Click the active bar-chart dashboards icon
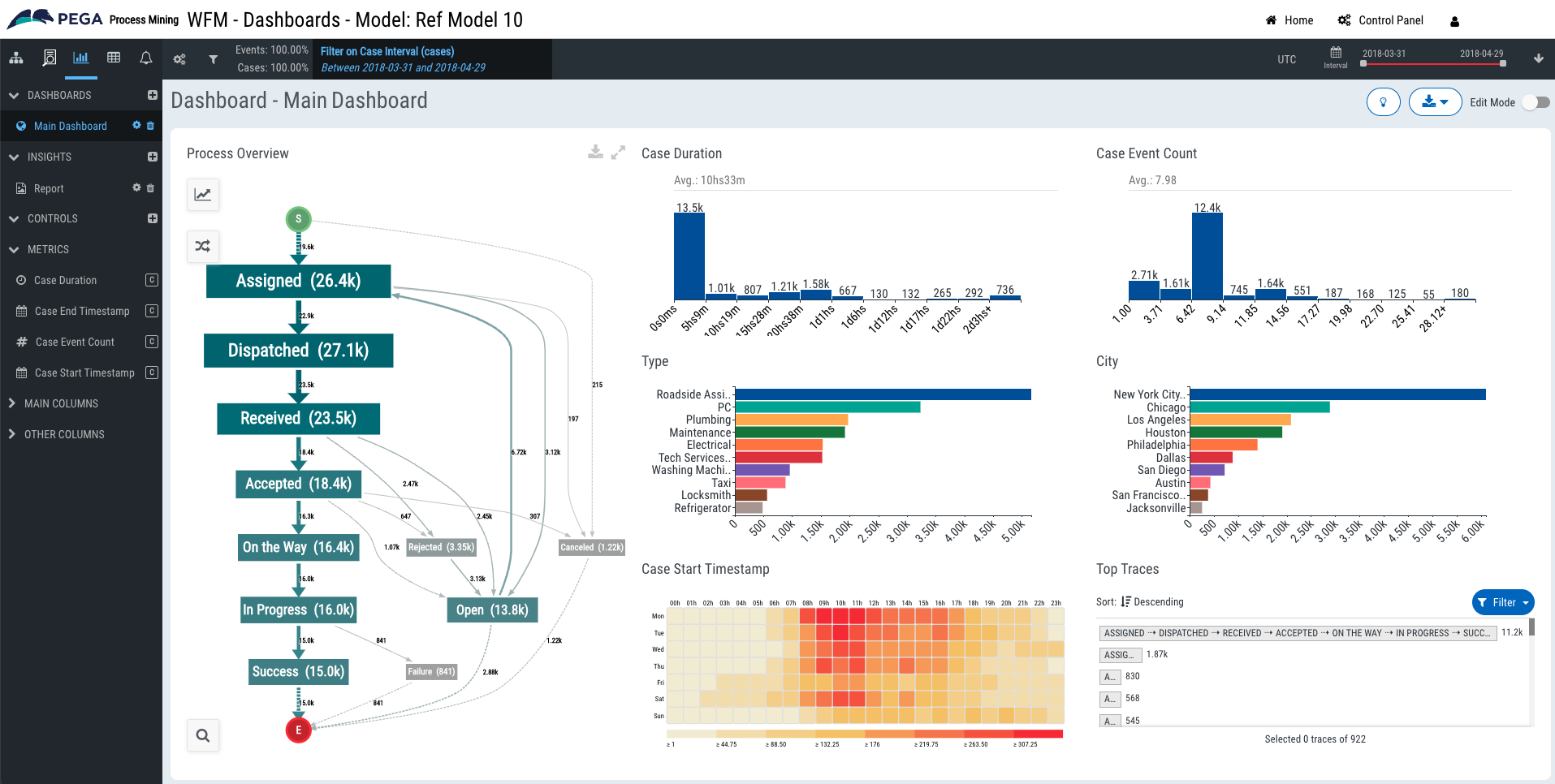This screenshot has height=784, width=1555. pyautogui.click(x=80, y=58)
